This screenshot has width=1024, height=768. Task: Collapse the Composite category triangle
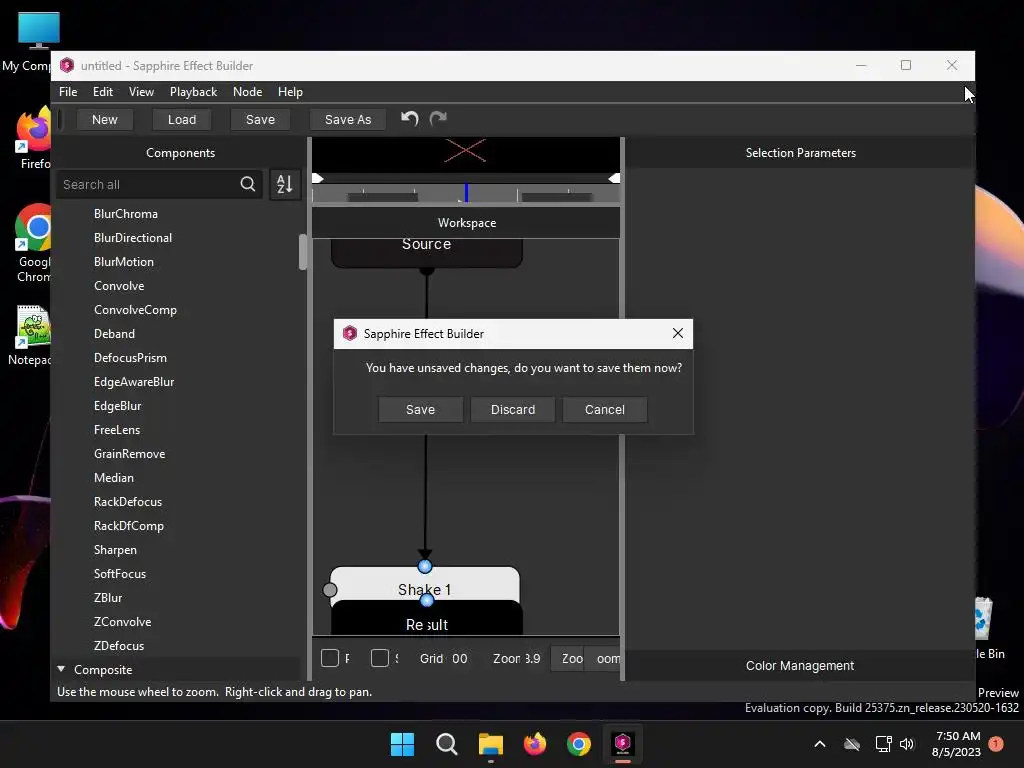(x=61, y=669)
